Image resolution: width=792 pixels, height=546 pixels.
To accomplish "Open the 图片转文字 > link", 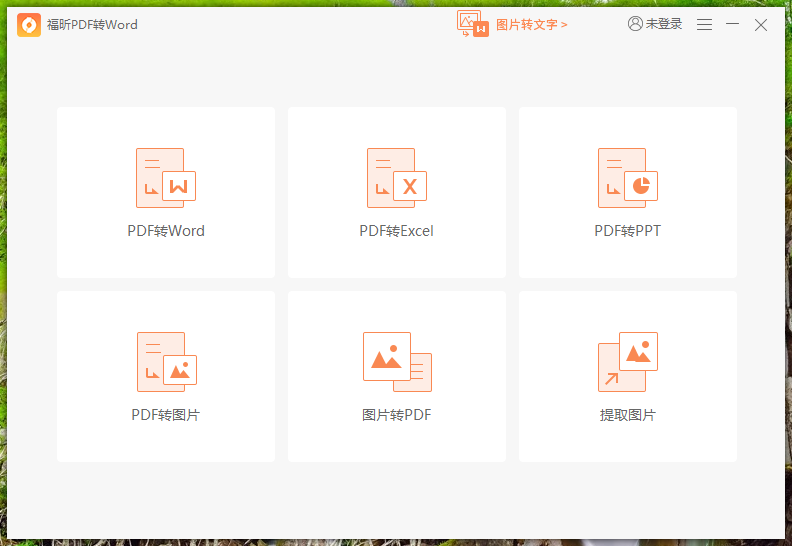I will point(531,24).
